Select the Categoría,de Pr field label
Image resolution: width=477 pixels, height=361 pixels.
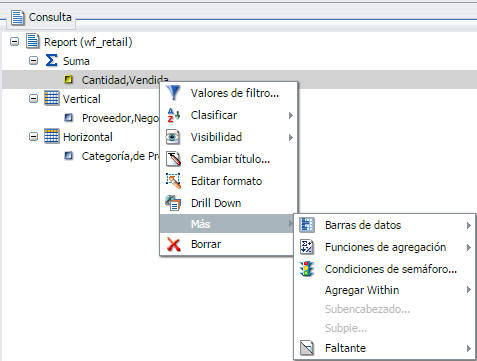pos(120,156)
